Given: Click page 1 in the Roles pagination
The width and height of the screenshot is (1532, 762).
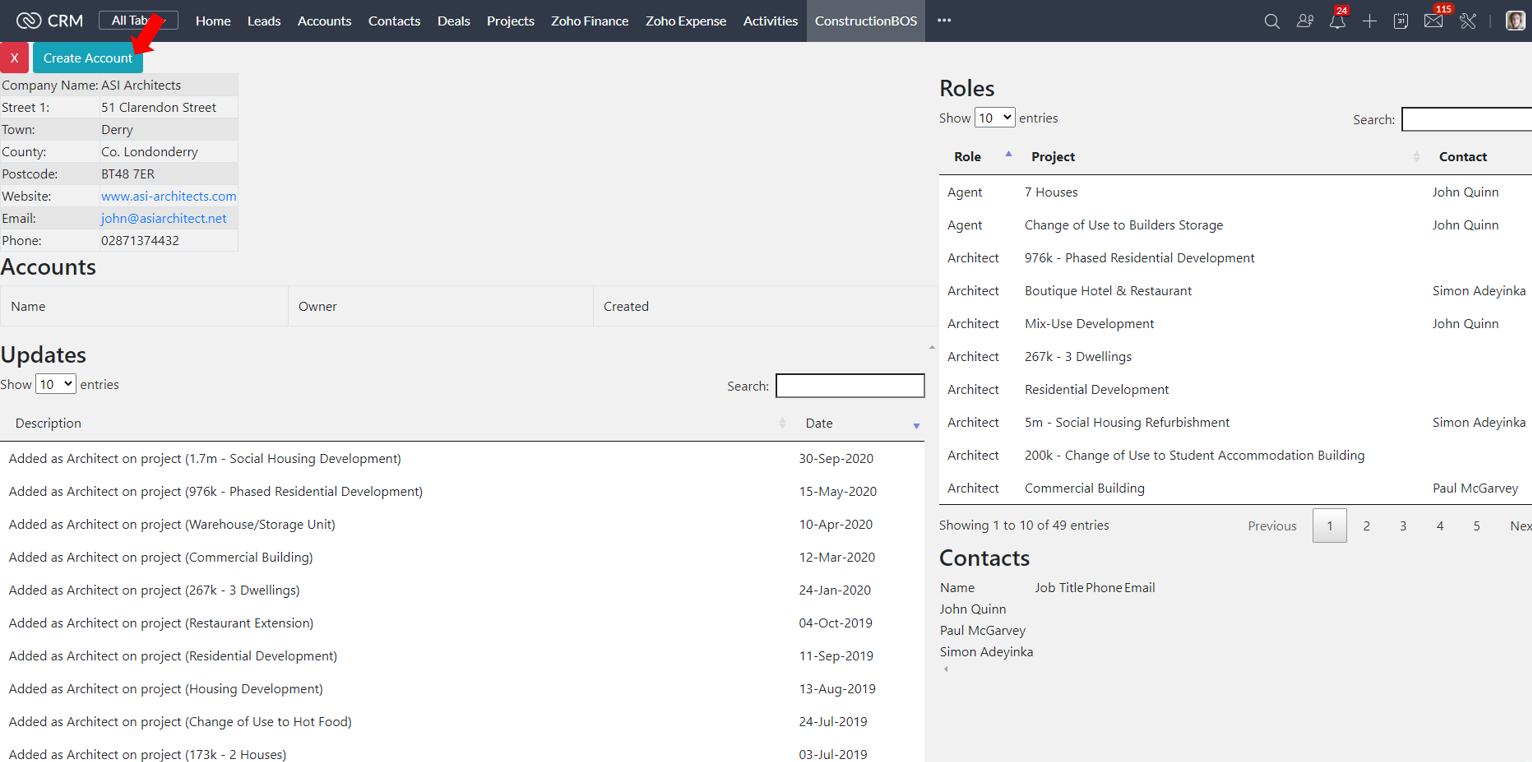Looking at the screenshot, I should 1330,526.
